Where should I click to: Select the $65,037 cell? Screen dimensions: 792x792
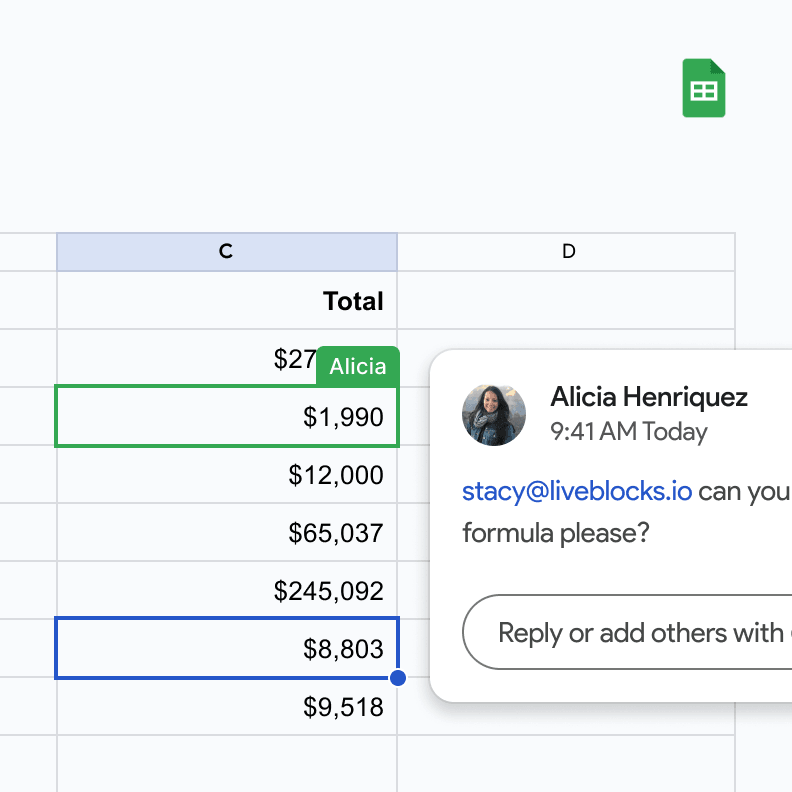coord(227,532)
